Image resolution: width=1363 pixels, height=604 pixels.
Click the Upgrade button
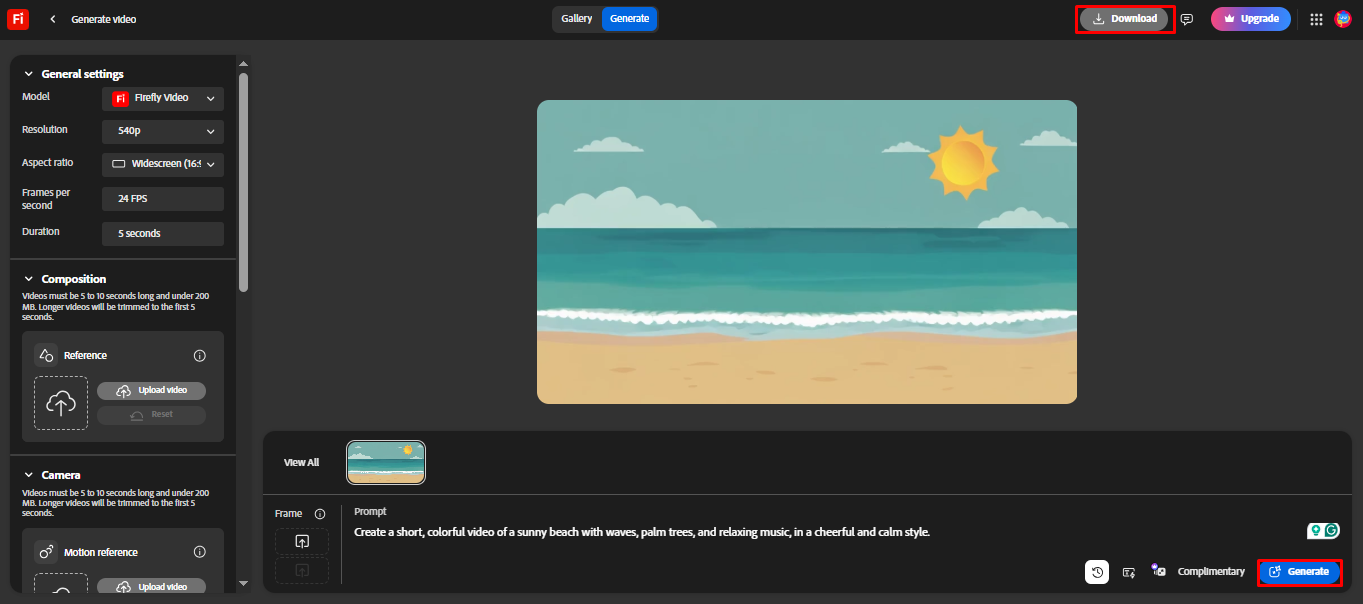1250,18
